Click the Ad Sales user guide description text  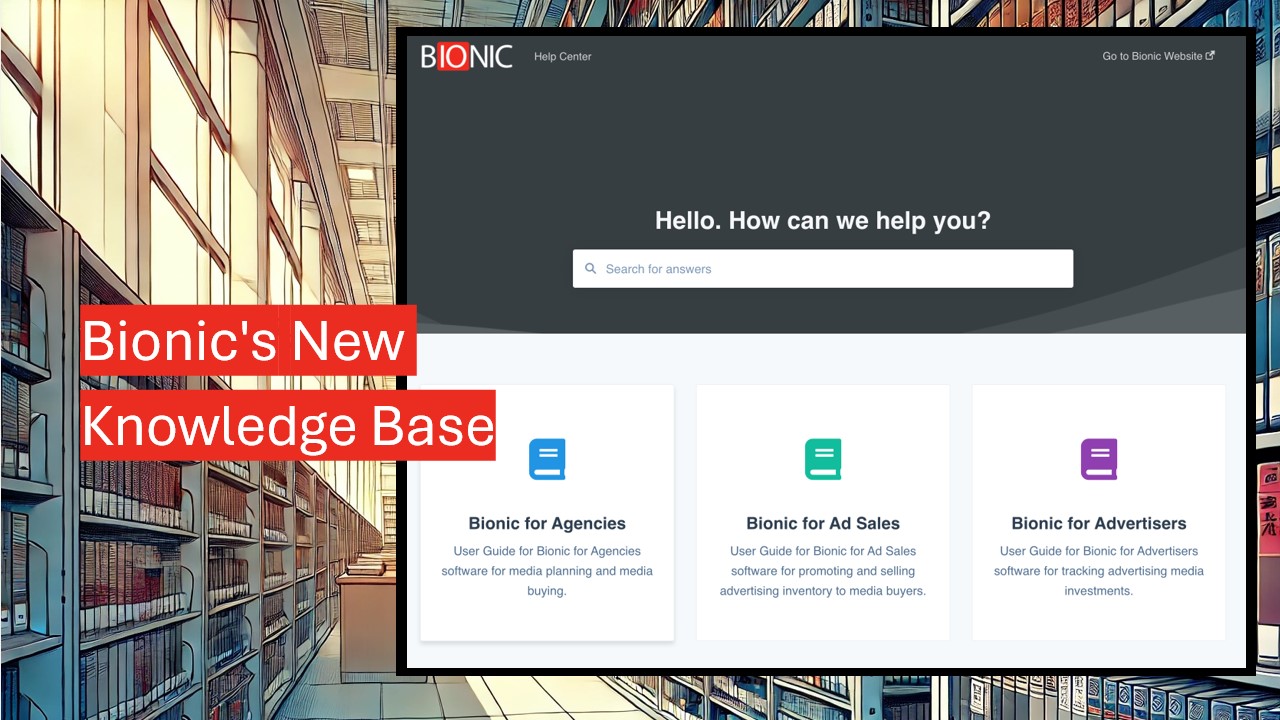(x=823, y=571)
